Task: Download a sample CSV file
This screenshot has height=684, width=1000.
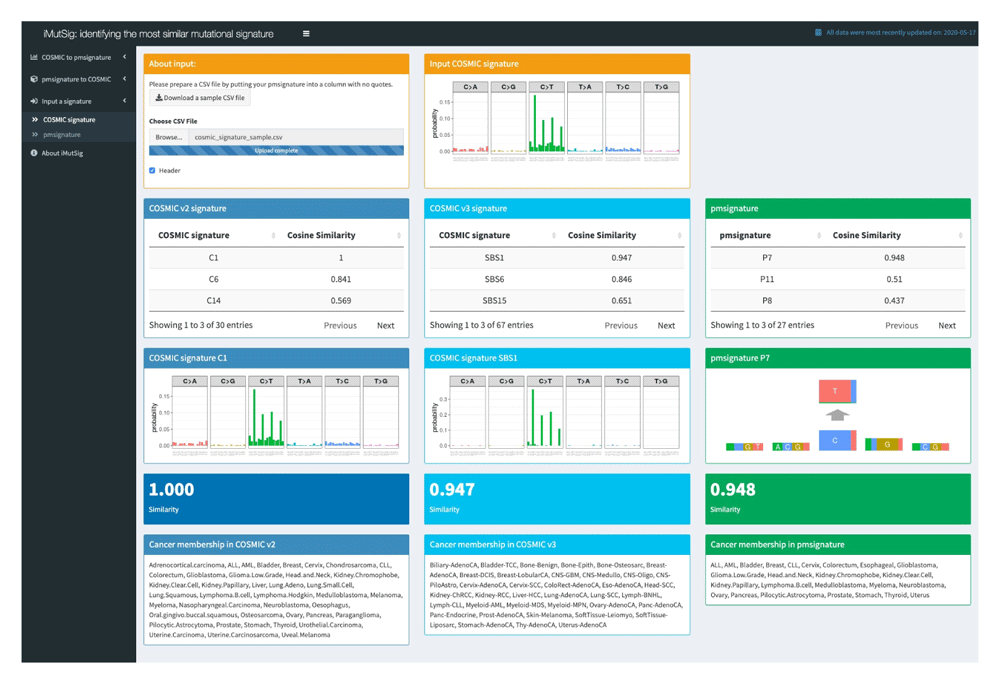Action: pos(200,98)
